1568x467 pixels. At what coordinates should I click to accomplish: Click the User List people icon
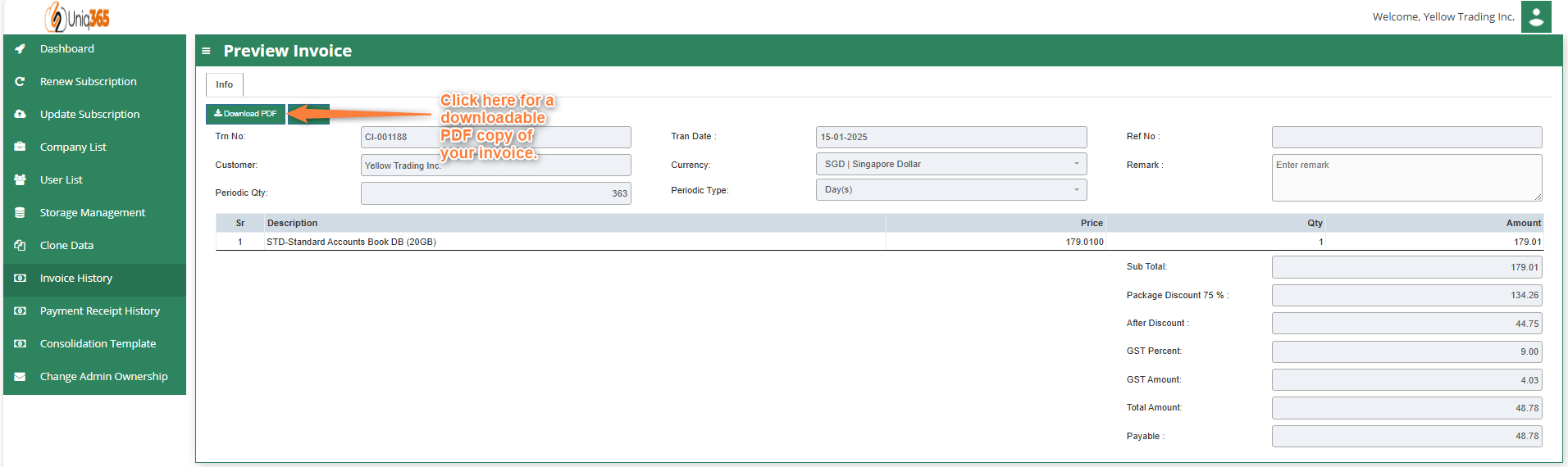pyautogui.click(x=20, y=180)
